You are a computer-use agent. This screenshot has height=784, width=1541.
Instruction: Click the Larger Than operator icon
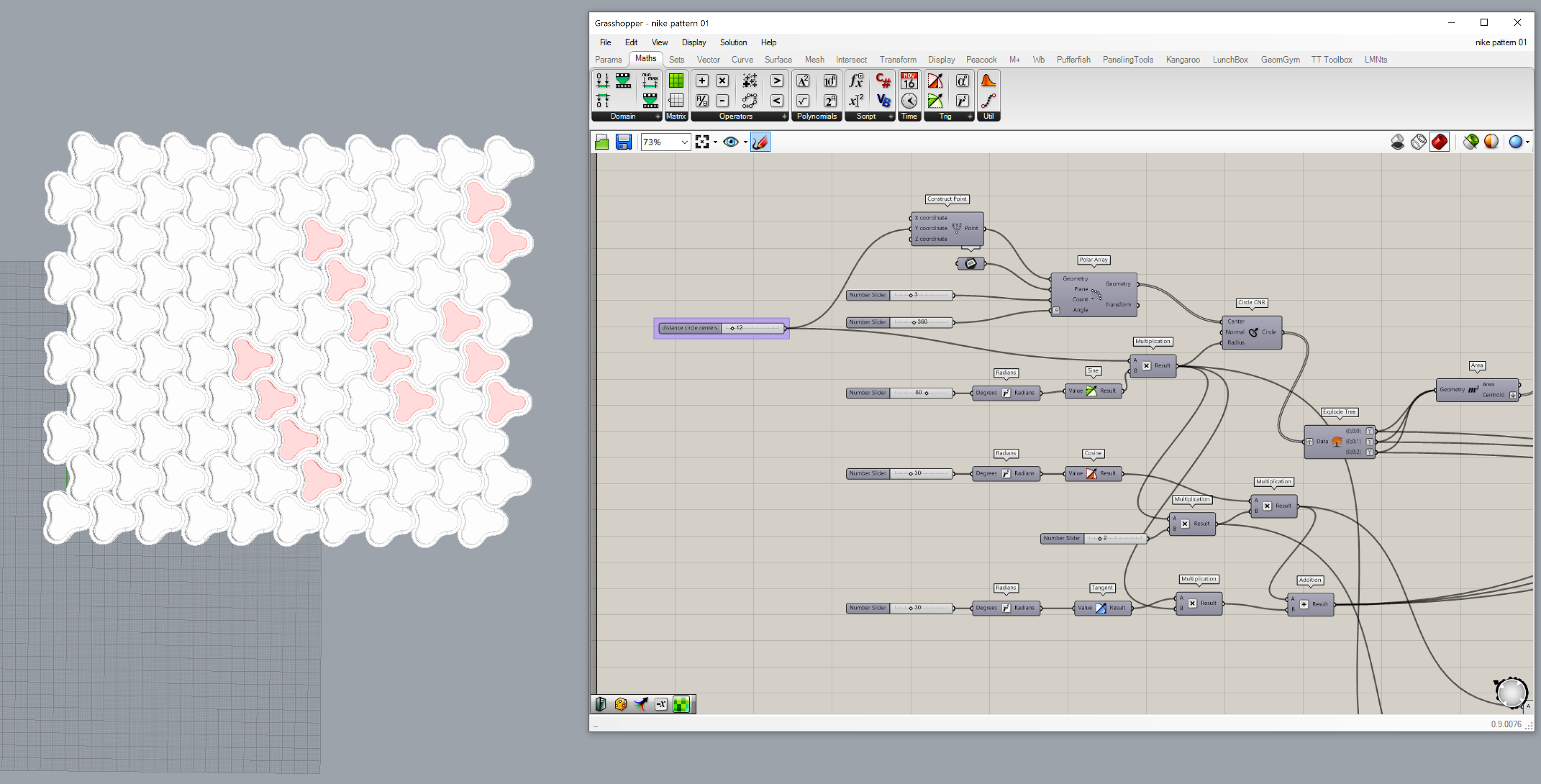777,81
